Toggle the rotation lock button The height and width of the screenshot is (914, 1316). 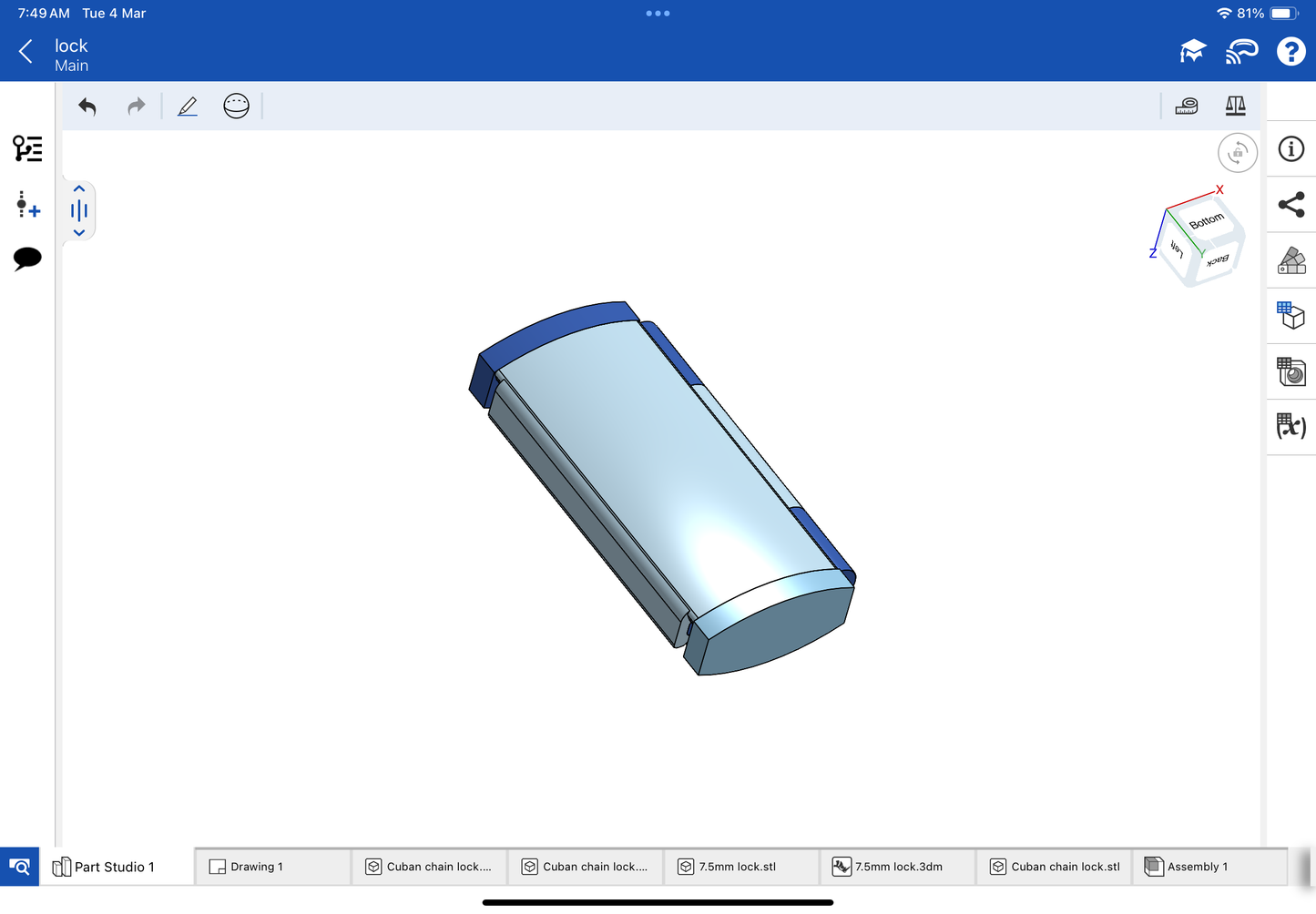(x=1237, y=153)
